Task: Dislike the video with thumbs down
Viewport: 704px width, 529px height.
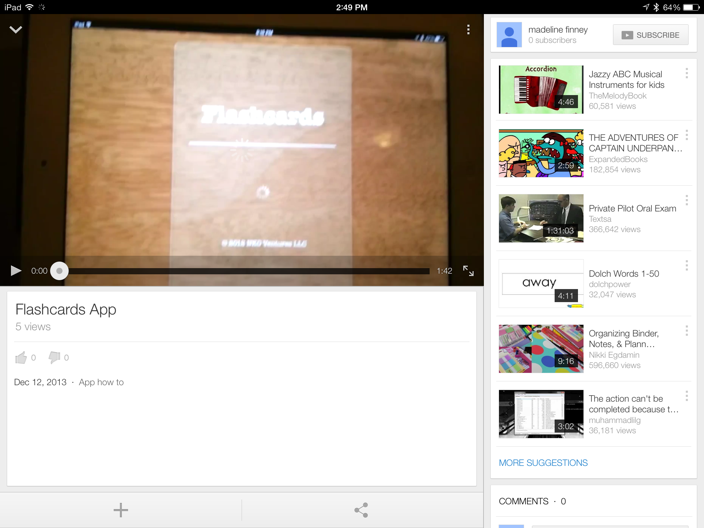Action: [x=55, y=357]
